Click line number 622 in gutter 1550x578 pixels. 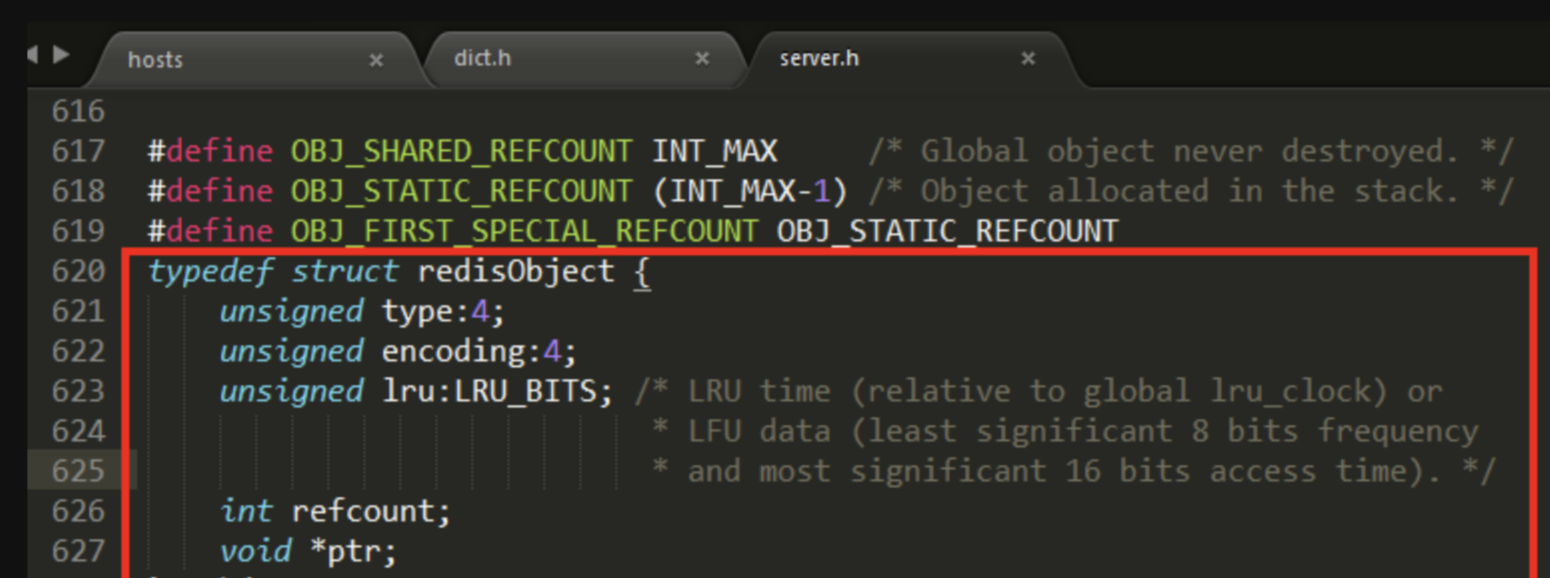pyautogui.click(x=78, y=351)
